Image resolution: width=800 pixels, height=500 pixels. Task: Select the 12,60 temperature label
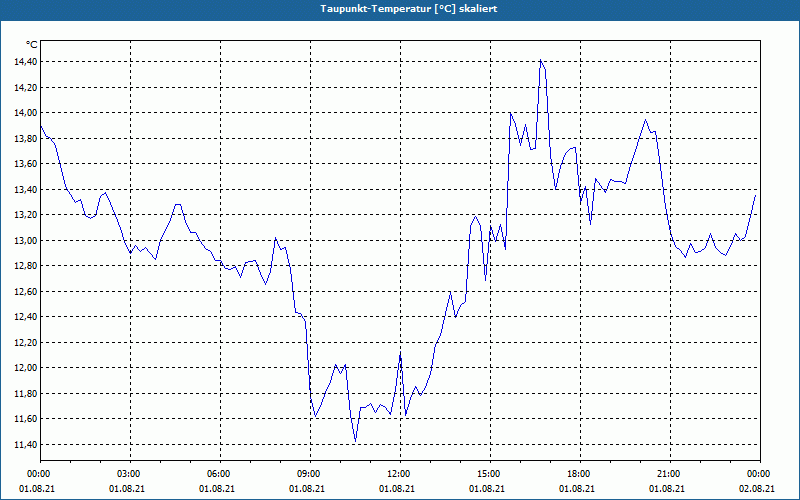click(x=26, y=291)
